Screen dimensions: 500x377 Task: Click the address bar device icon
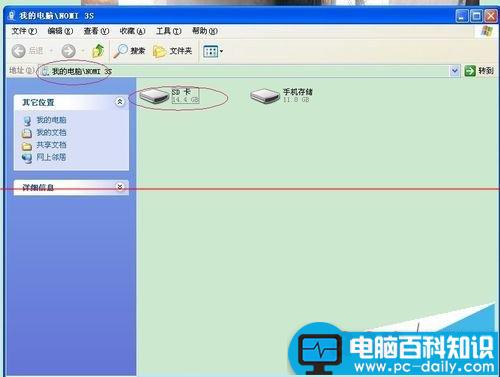tap(45, 71)
